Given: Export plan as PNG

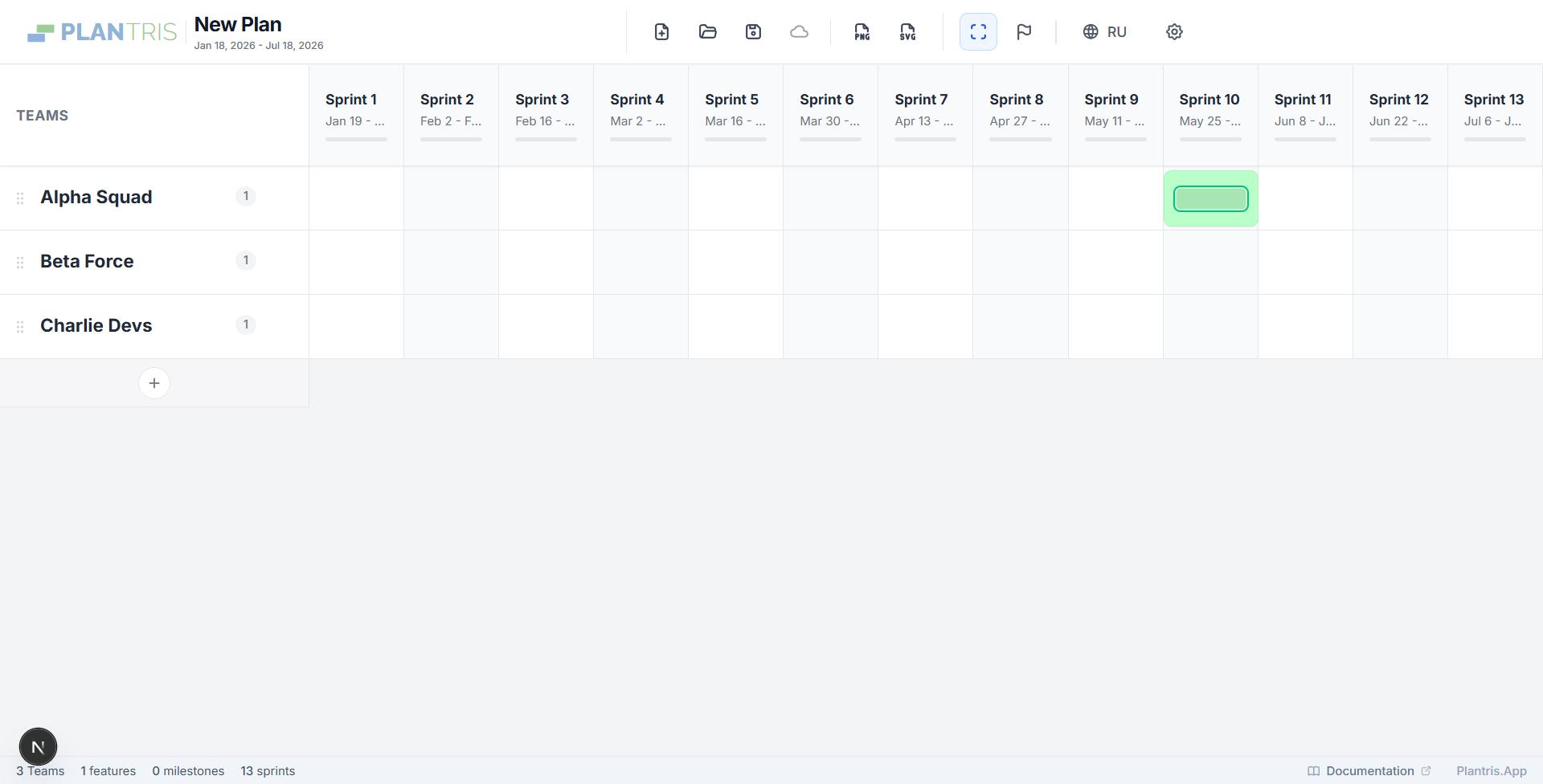Looking at the screenshot, I should coord(862,32).
